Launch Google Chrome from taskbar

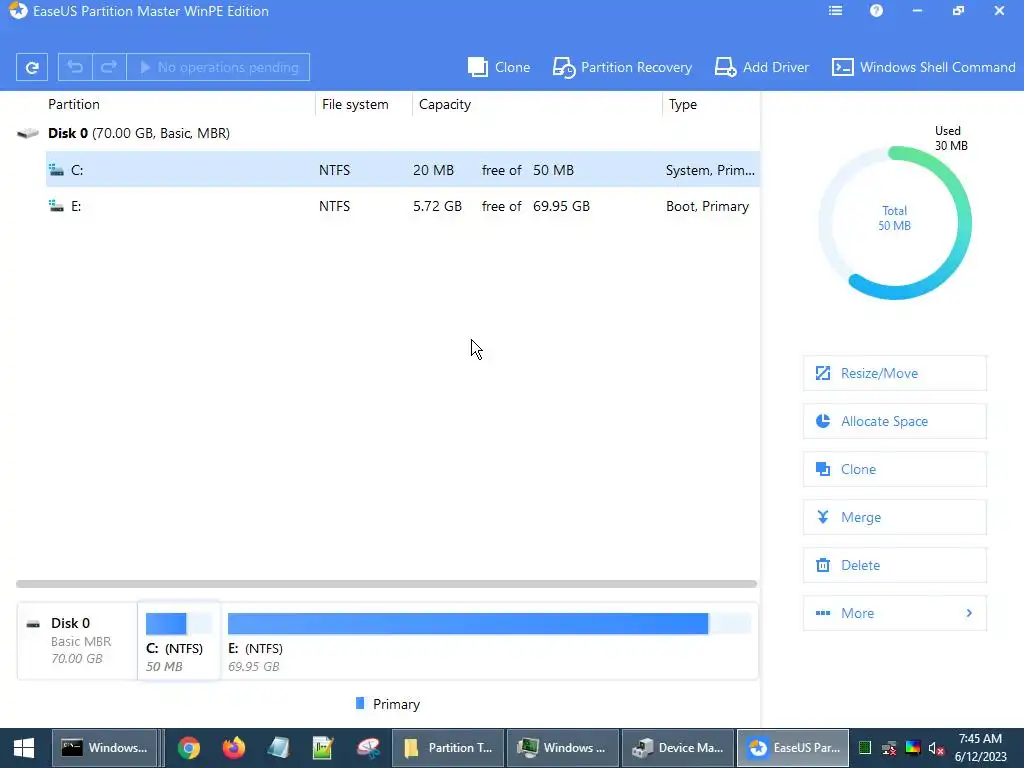[189, 748]
